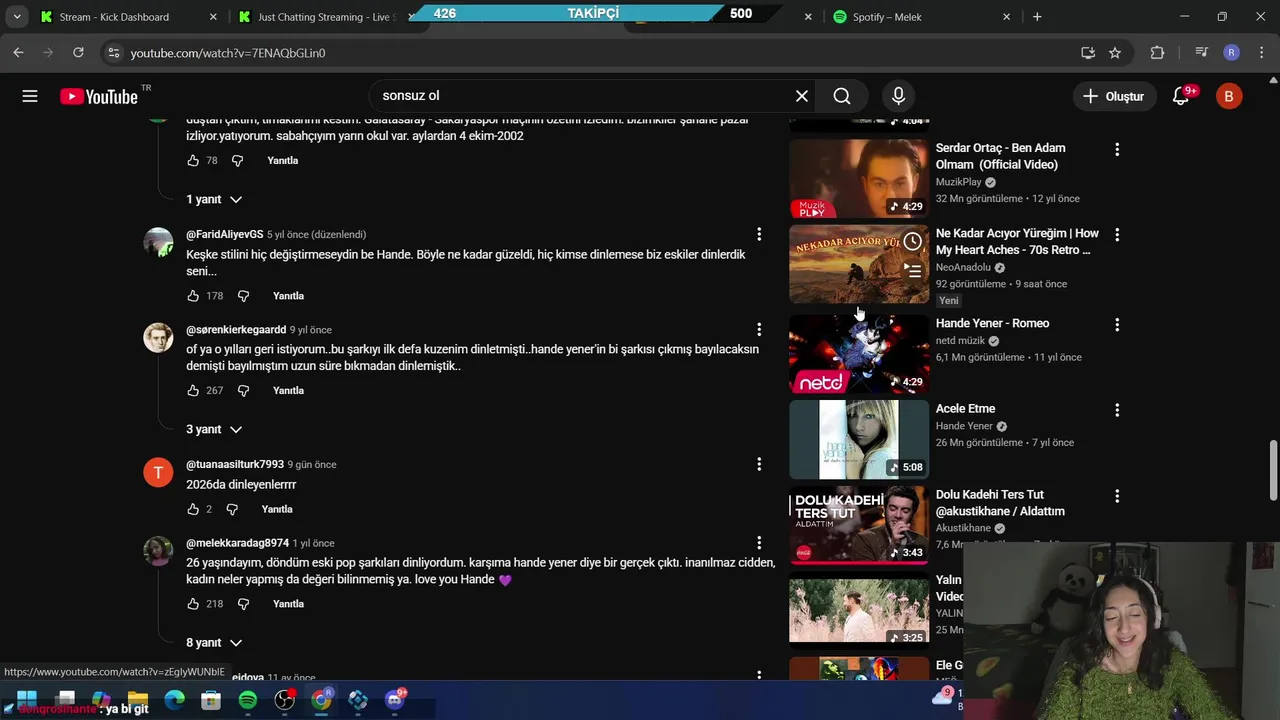Start voice search with the microphone
This screenshot has height=720, width=1280.
point(898,96)
